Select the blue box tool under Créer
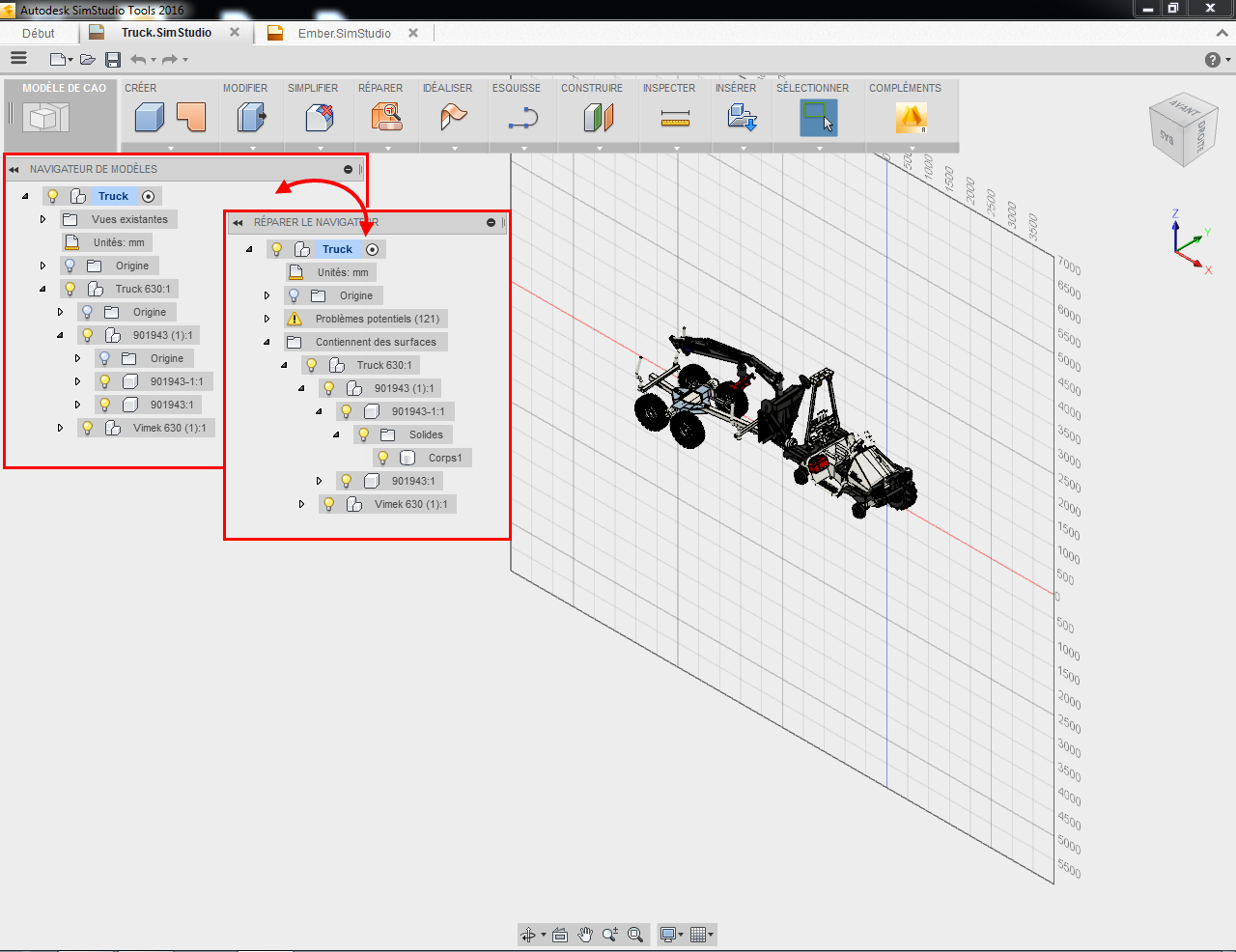This screenshot has width=1236, height=952. 149,118
